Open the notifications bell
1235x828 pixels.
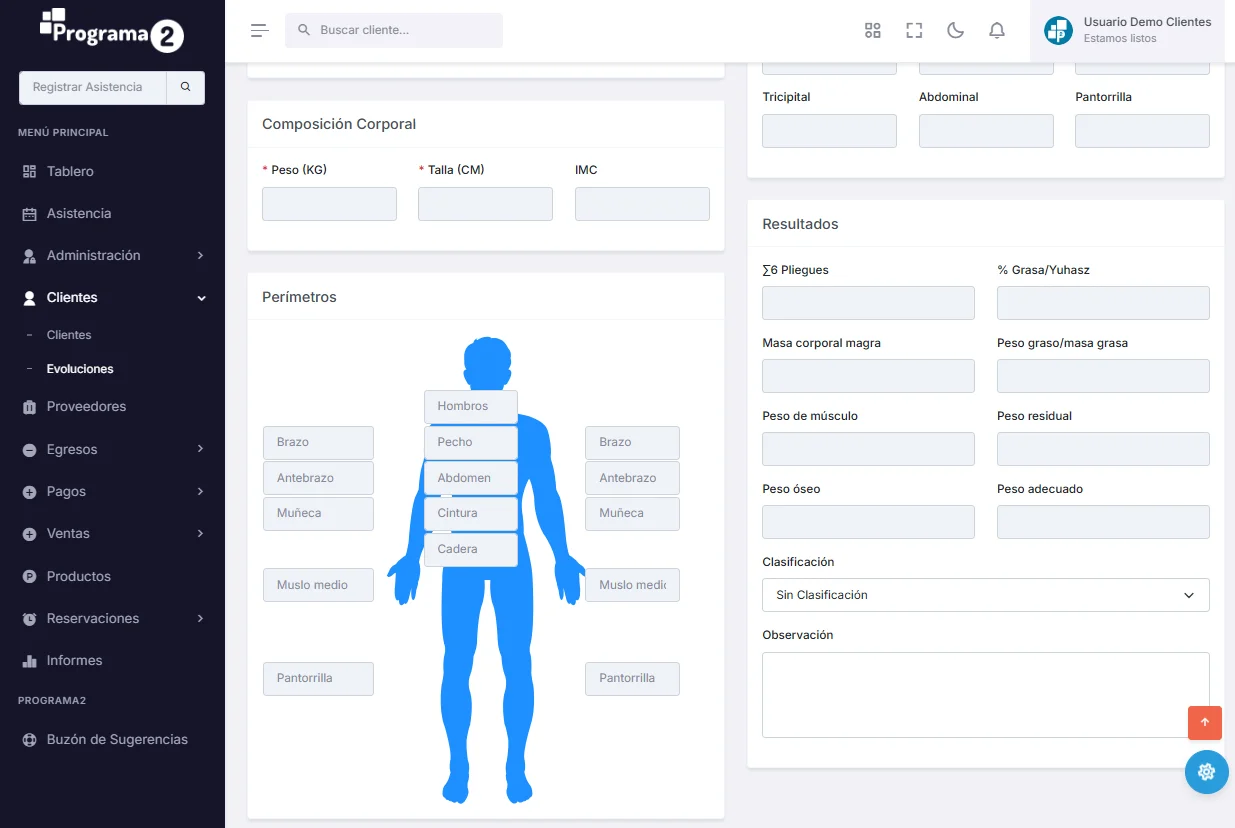tap(996, 30)
